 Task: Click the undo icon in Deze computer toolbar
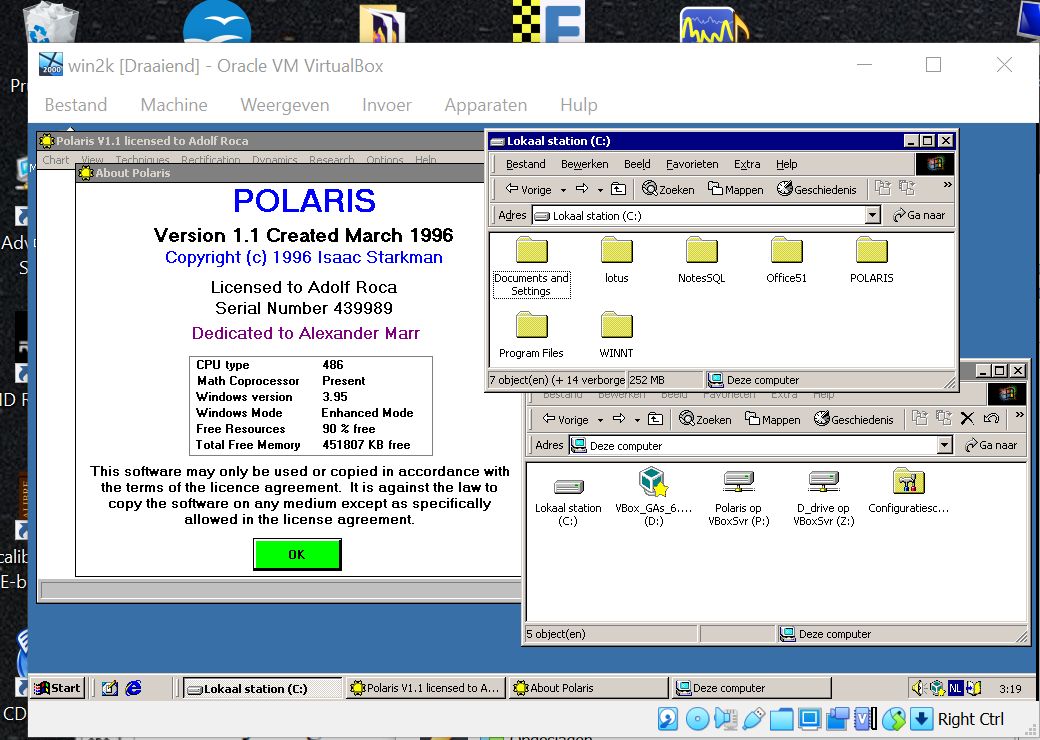pos(992,418)
